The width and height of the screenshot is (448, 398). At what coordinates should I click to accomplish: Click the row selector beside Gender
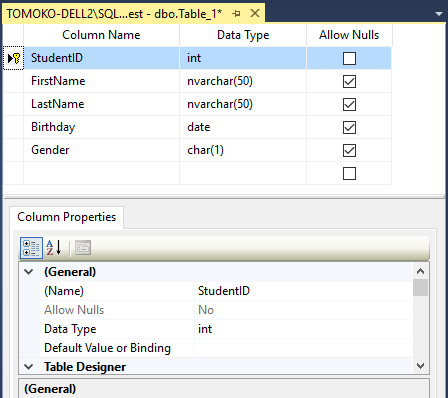(x=13, y=150)
